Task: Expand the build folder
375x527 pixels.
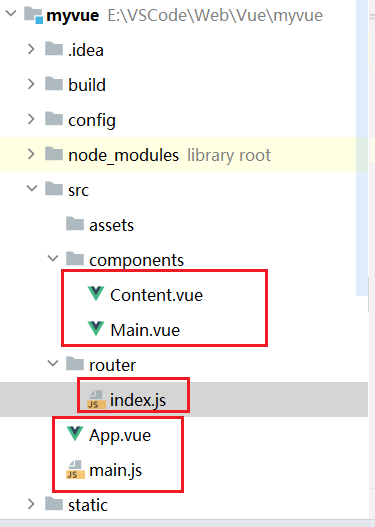Action: 31,84
